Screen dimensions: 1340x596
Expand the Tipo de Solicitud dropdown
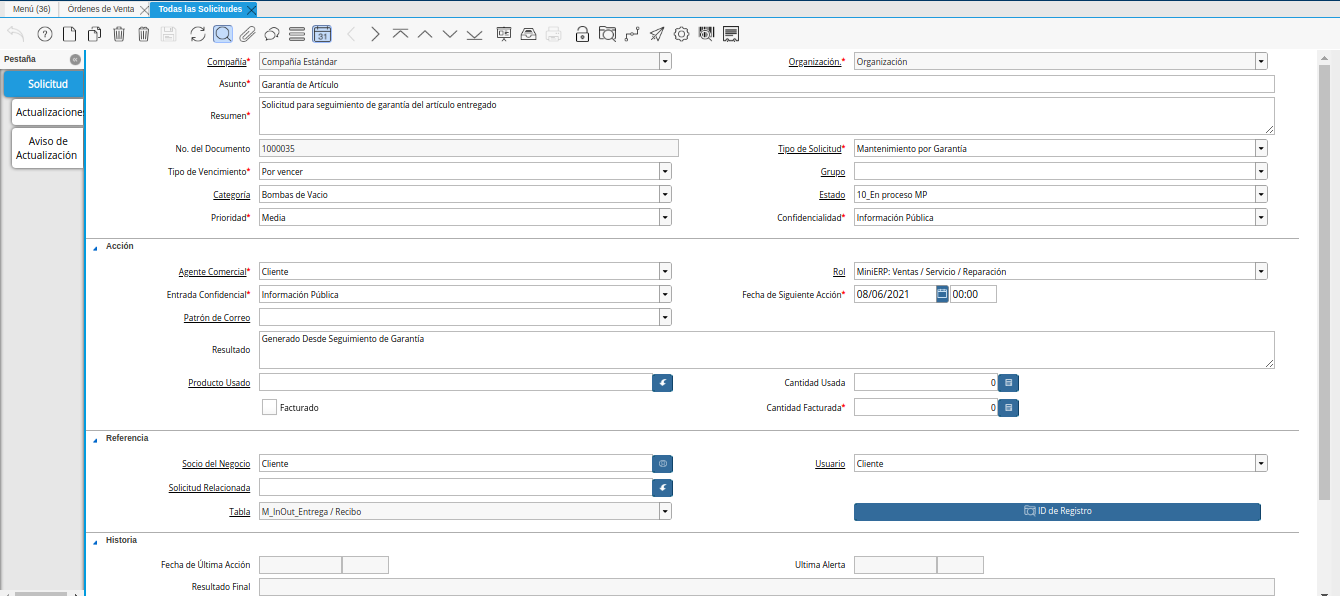coord(1261,149)
